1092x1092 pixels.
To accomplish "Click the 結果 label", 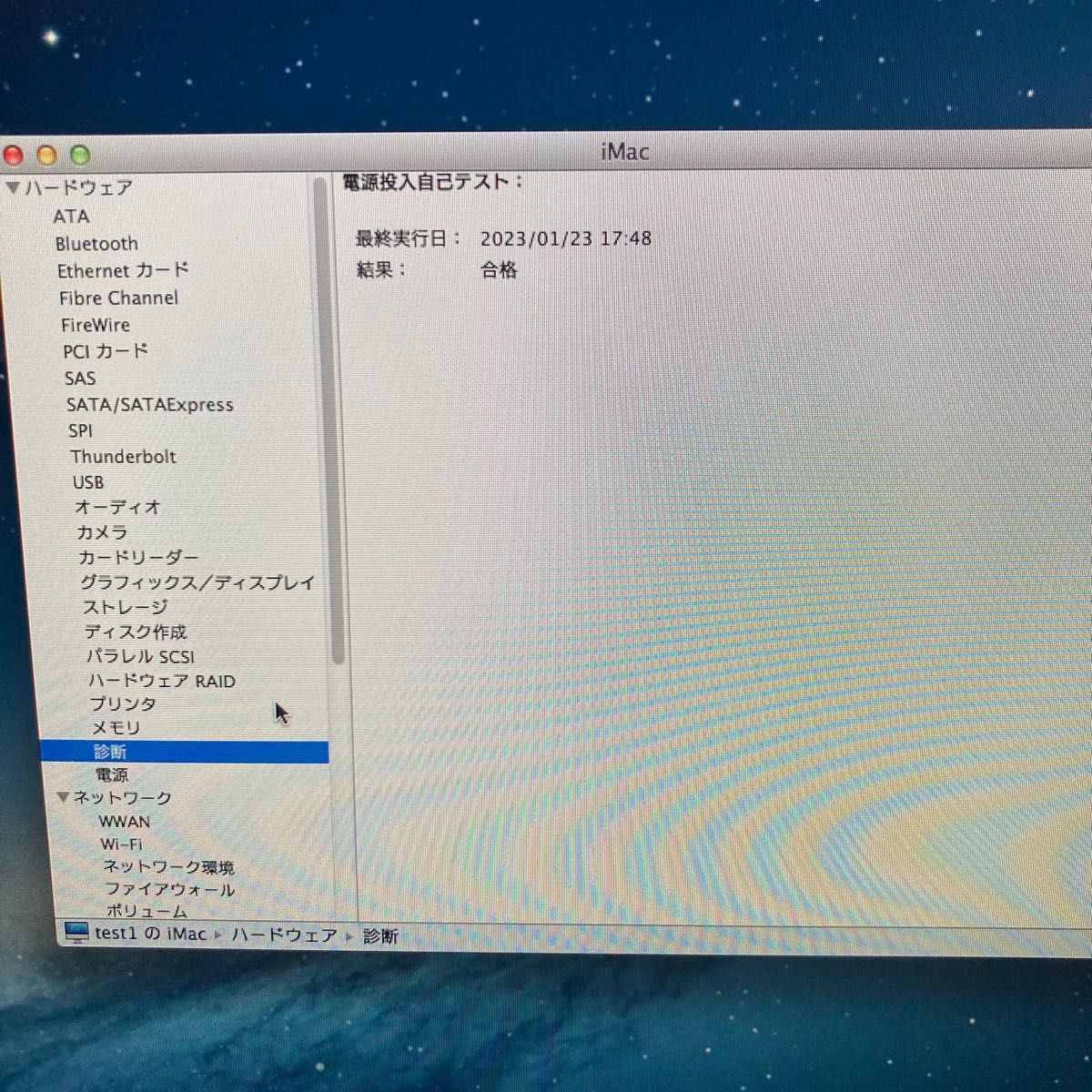I will [381, 270].
